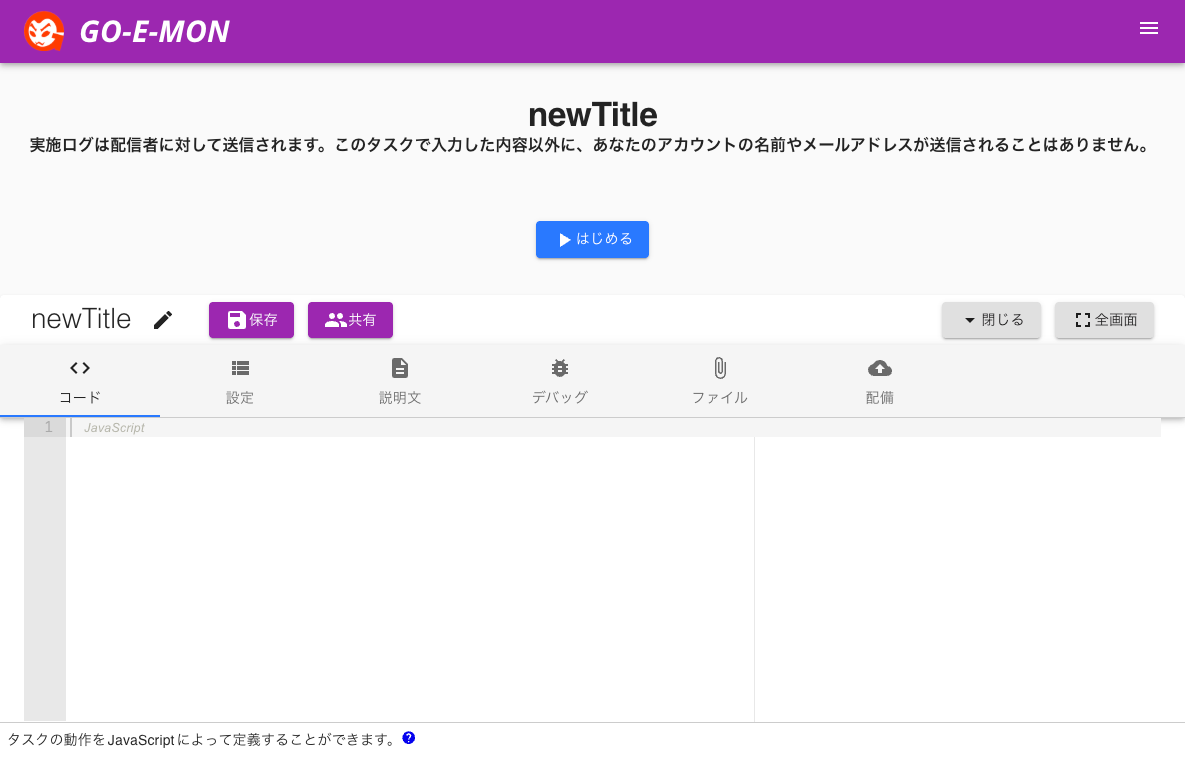The height and width of the screenshot is (757, 1185).
Task: Open the help question mark icon
Action: tap(408, 738)
